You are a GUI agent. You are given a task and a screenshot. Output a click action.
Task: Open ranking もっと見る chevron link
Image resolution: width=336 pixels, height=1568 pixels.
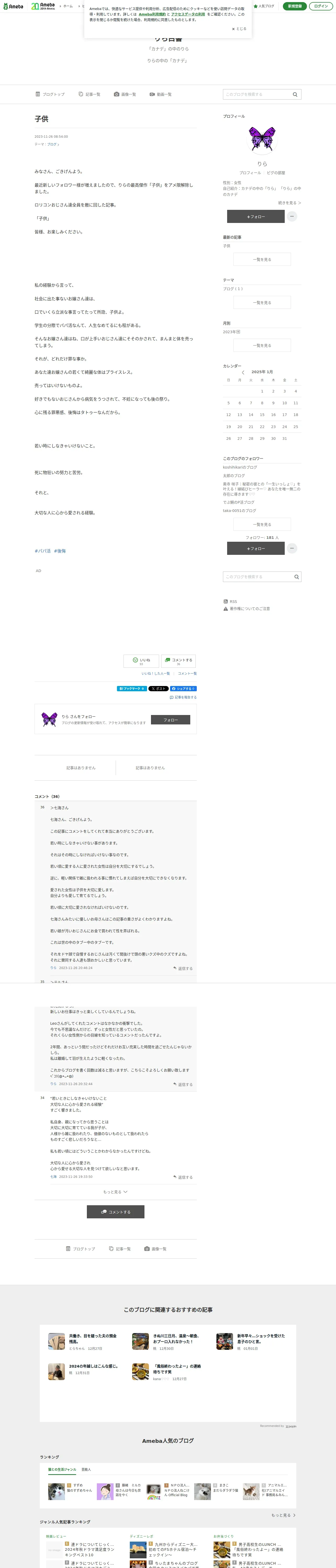coord(284,1515)
